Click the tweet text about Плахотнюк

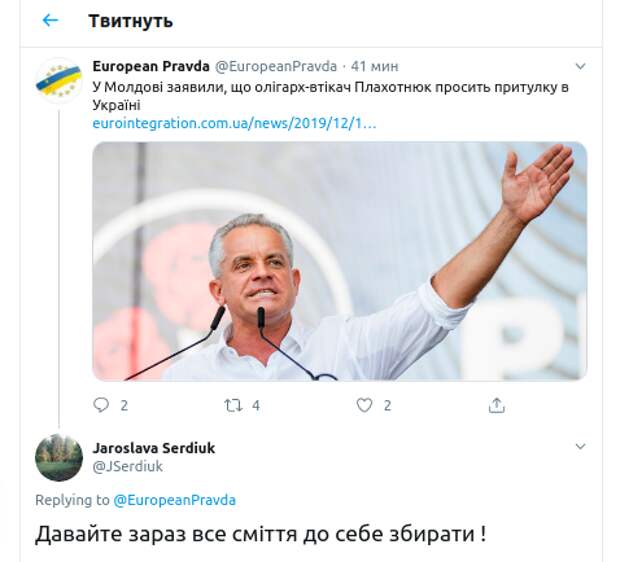pos(331,96)
